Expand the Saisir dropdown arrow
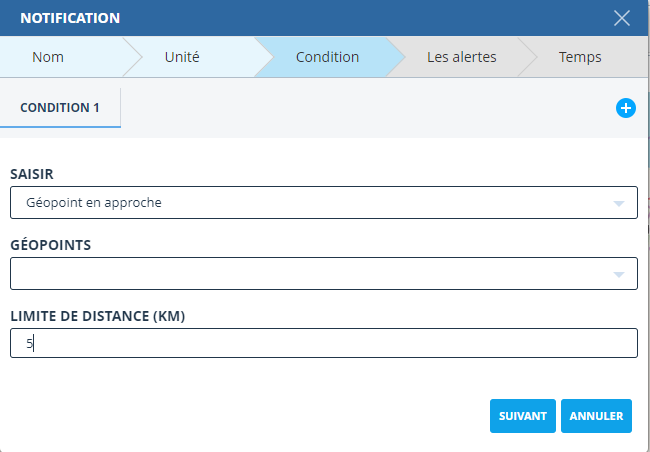The image size is (650, 452). tap(618, 203)
